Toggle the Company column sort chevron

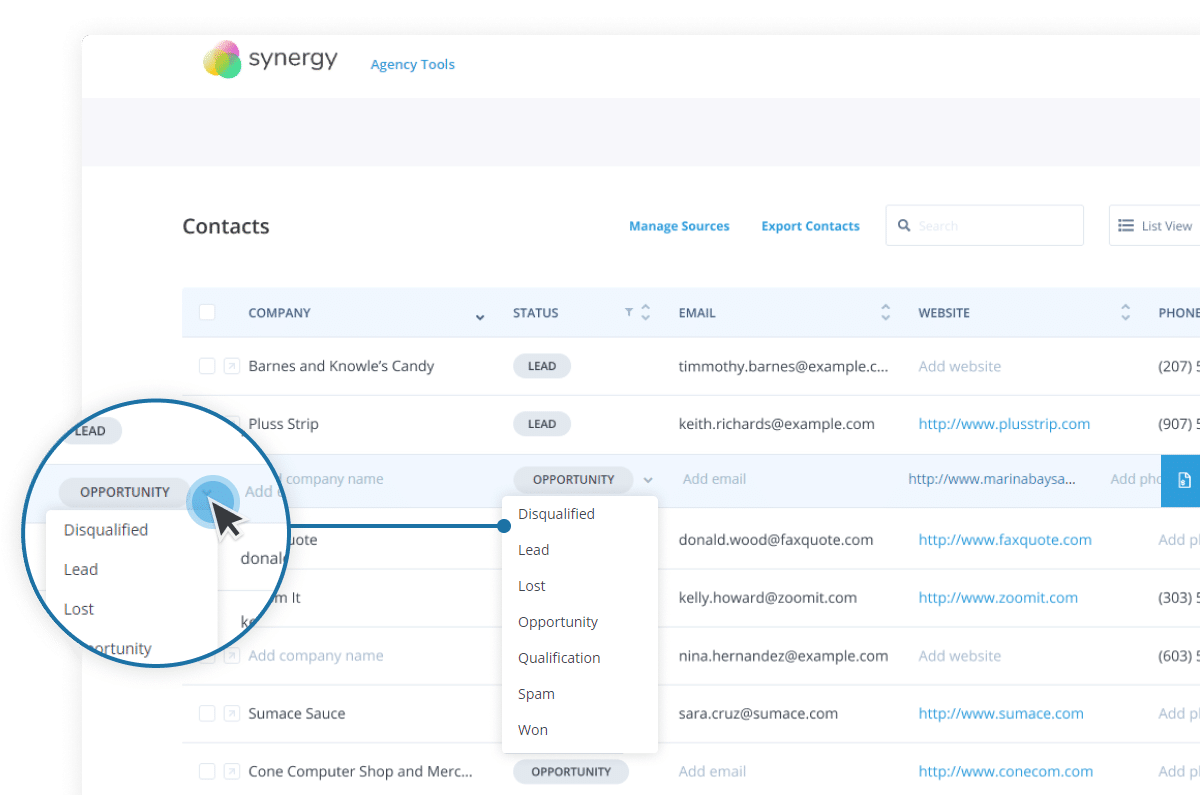coord(480,316)
